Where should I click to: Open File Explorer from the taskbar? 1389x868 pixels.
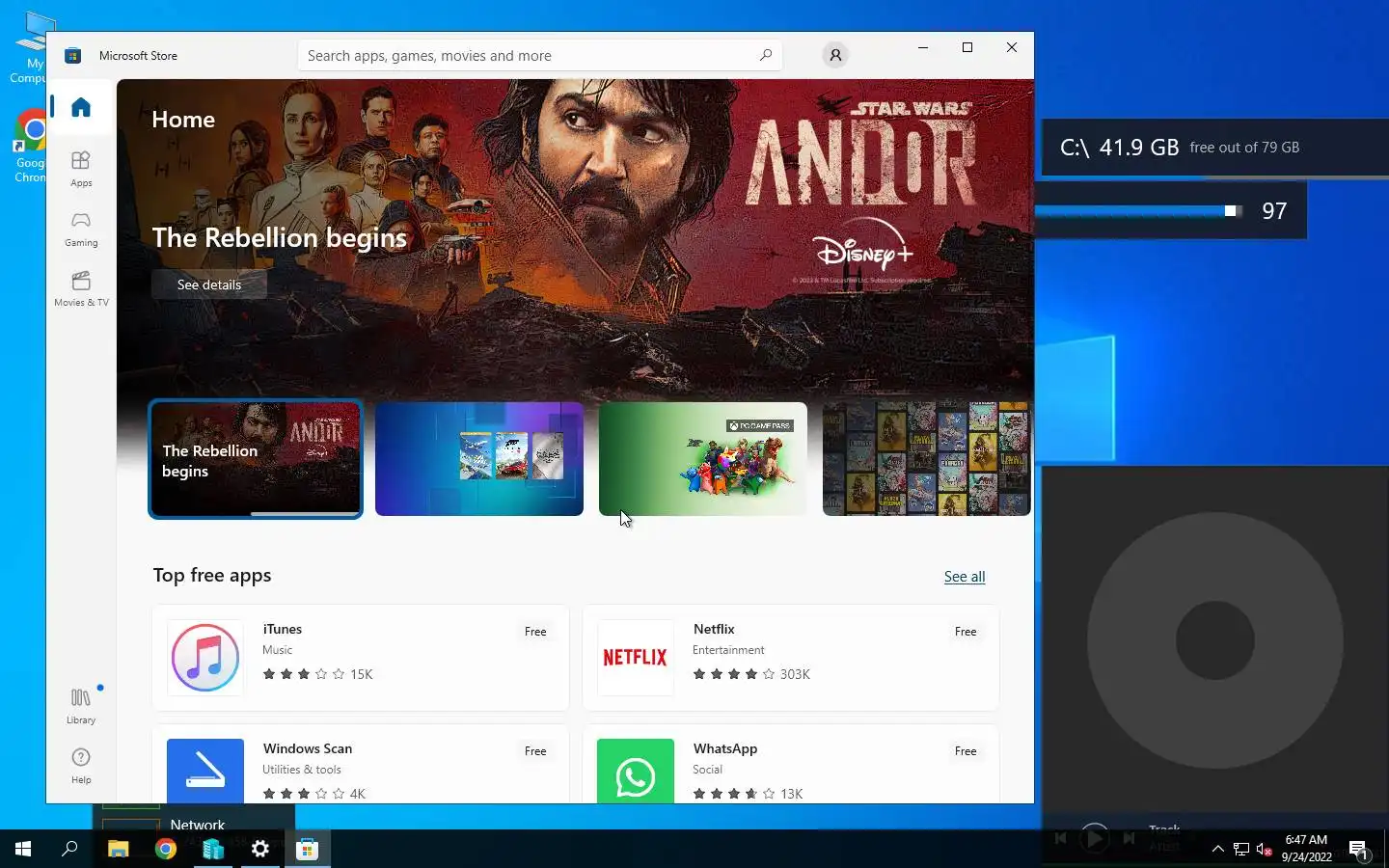[118, 849]
